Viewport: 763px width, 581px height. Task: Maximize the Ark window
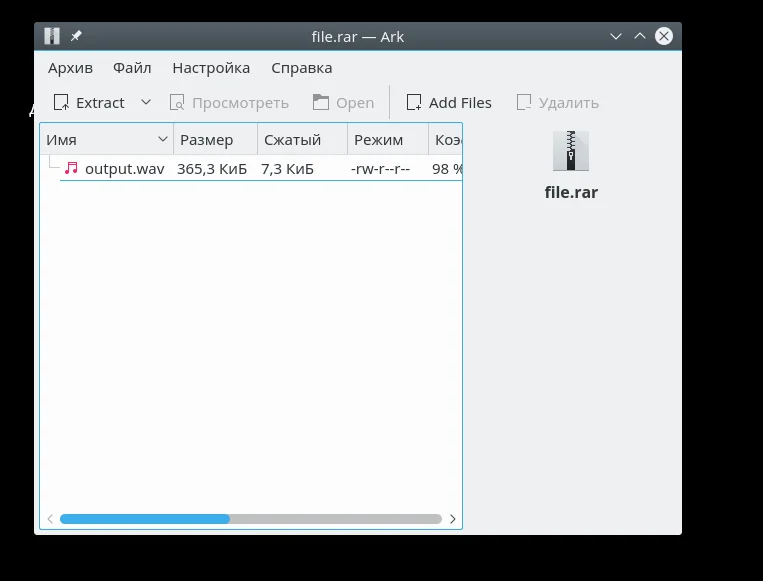tap(640, 36)
